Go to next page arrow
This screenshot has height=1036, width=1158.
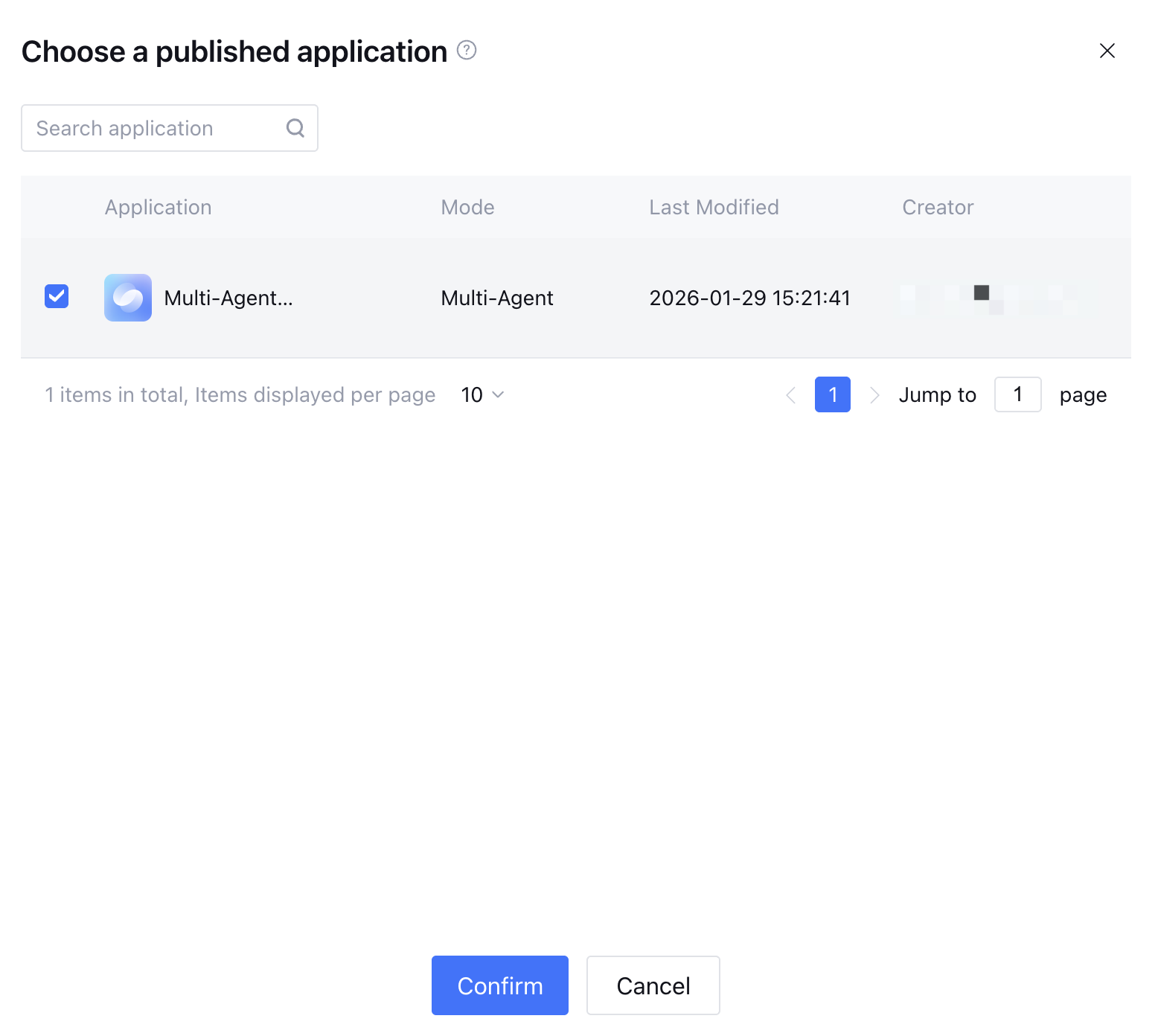(874, 395)
